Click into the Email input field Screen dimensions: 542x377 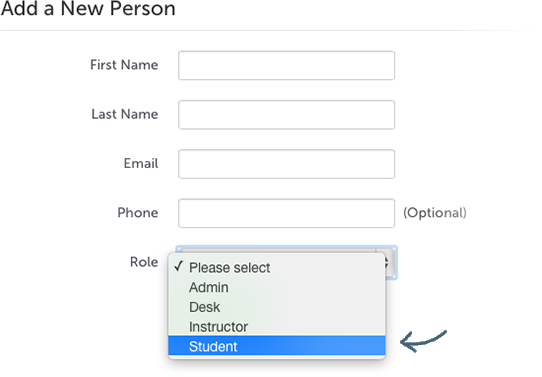[286, 164]
